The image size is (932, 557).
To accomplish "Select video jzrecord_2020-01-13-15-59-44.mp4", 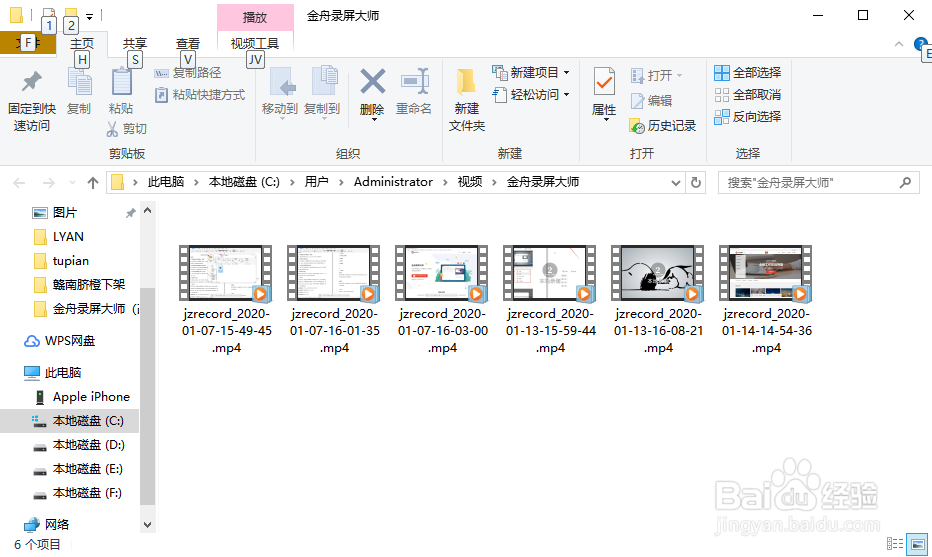I will [x=550, y=301].
